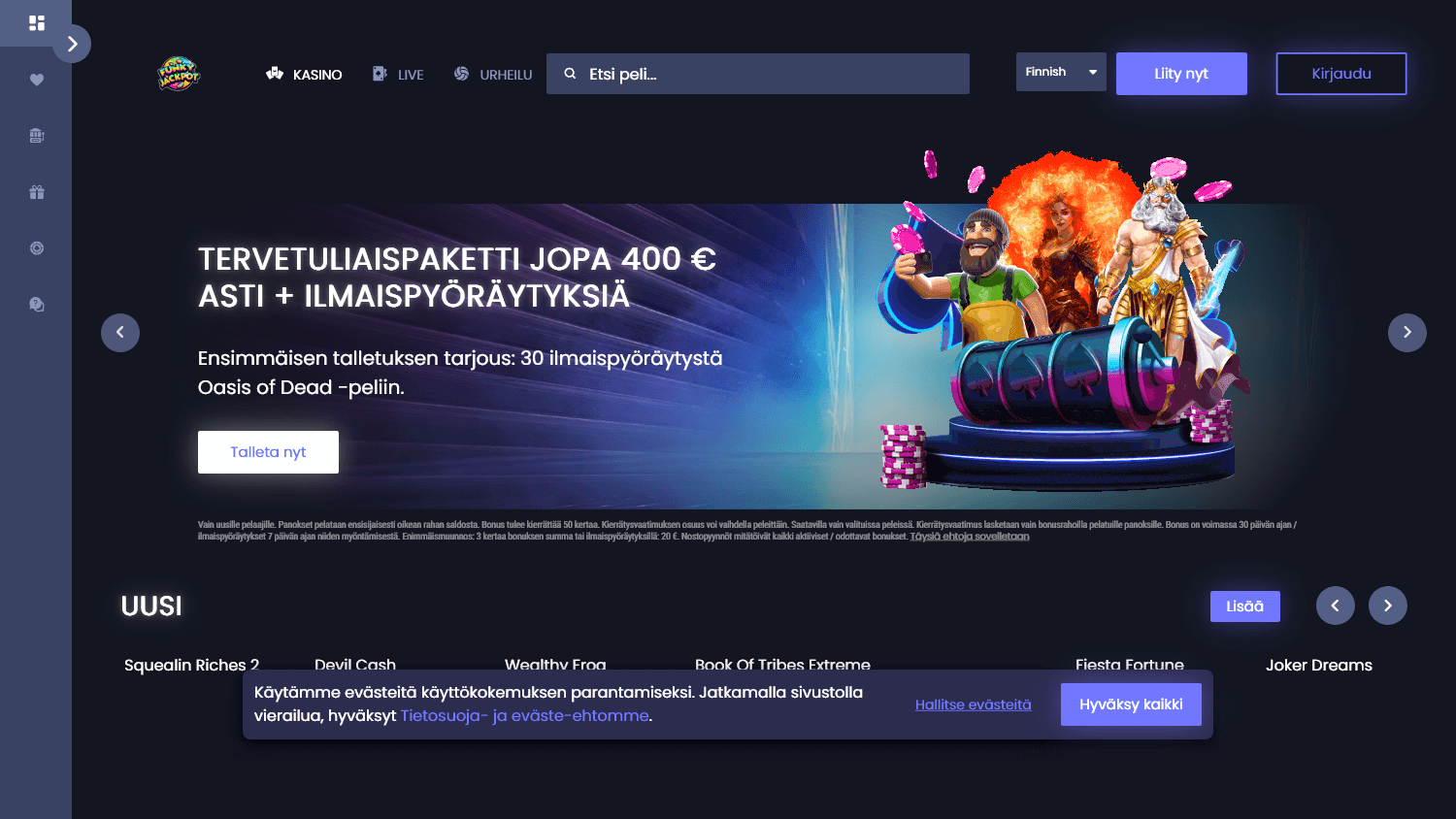Screen dimensions: 1456x819
Task: Open the Finnish language dropdown
Action: (x=1060, y=72)
